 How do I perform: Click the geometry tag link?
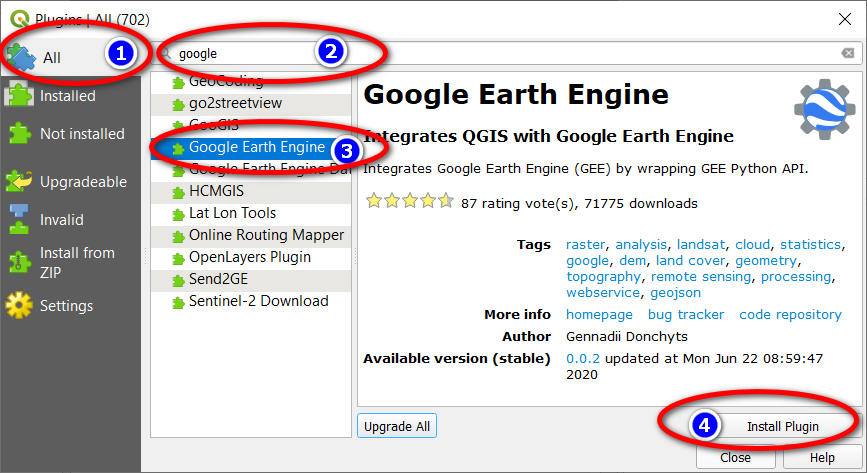point(766,261)
